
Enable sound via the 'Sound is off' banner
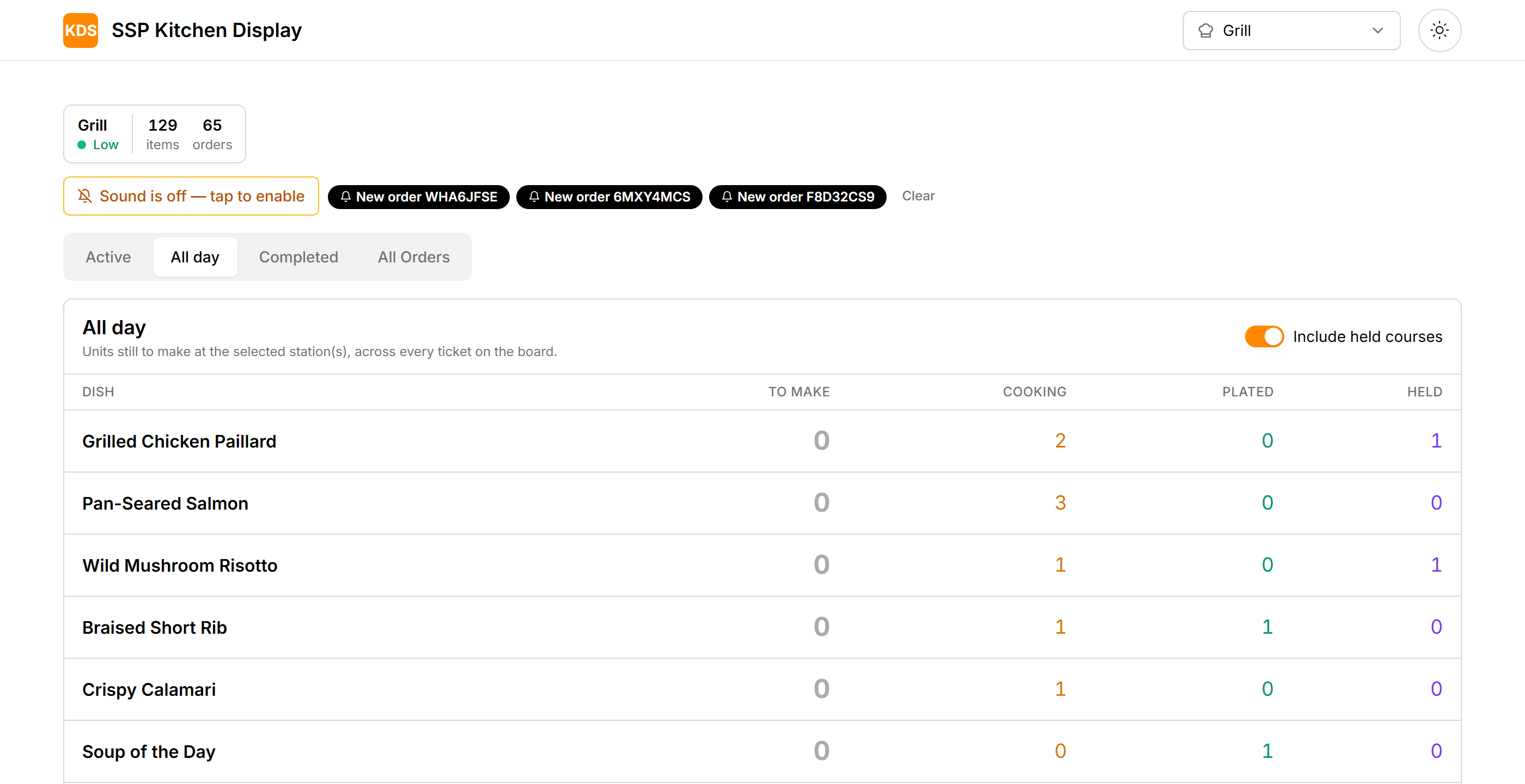pos(191,196)
